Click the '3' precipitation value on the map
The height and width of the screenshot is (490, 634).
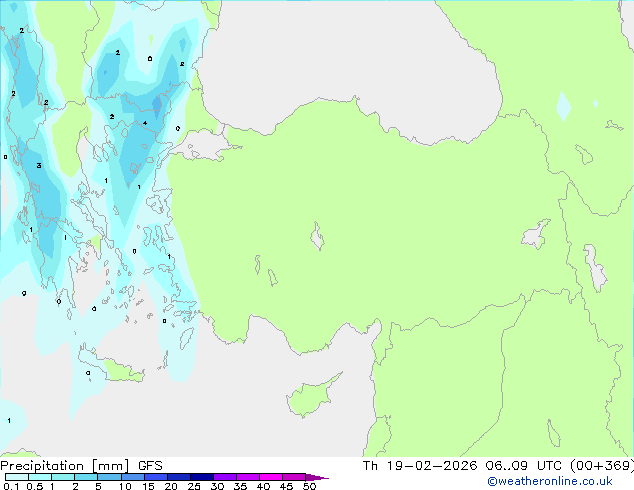pyautogui.click(x=39, y=165)
